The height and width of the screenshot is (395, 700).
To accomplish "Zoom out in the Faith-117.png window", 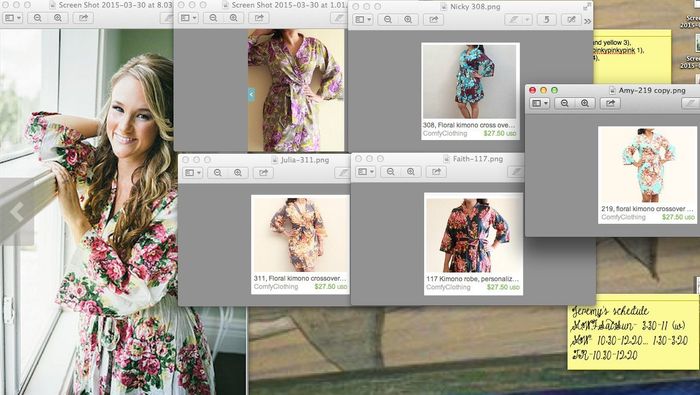I will pyautogui.click(x=391, y=172).
